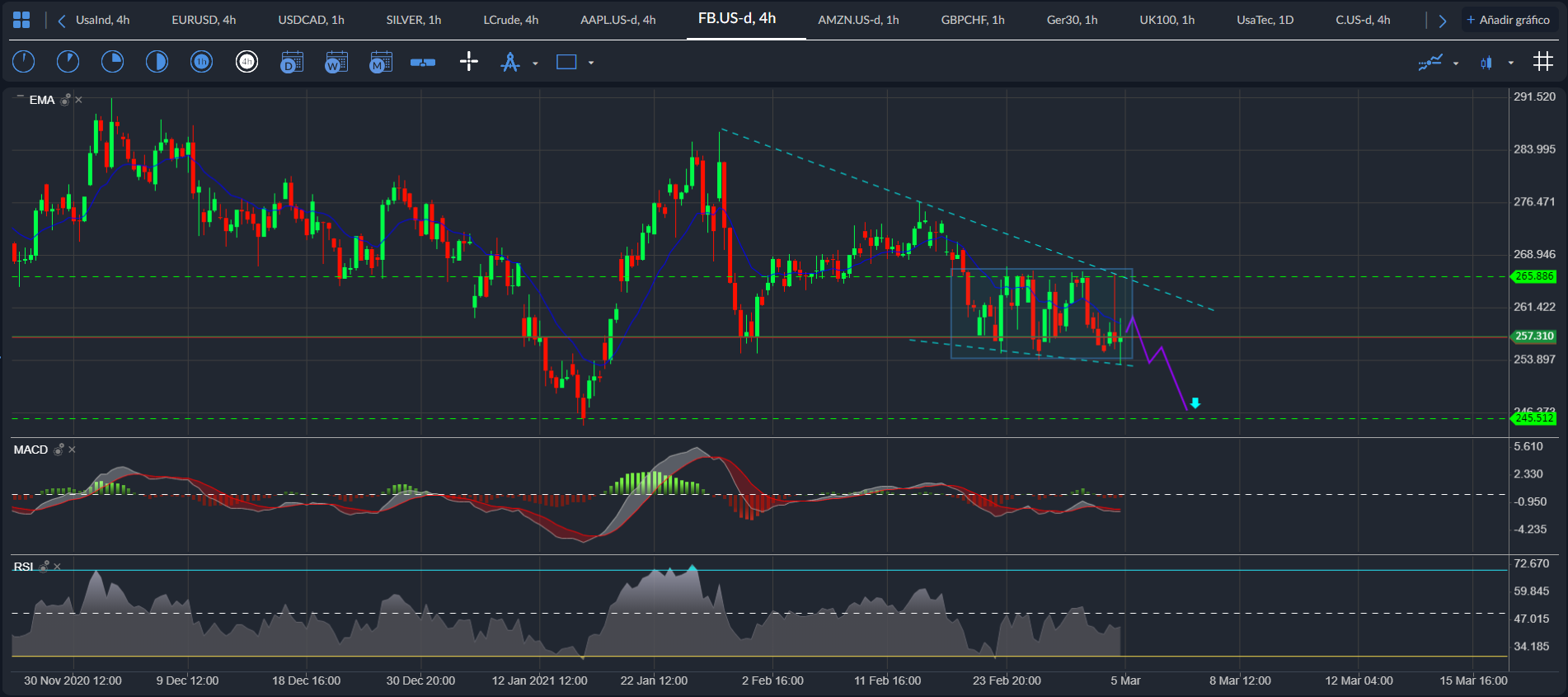Switch to the SILVER, 1h tab
The width and height of the screenshot is (1568, 697).
click(x=414, y=20)
